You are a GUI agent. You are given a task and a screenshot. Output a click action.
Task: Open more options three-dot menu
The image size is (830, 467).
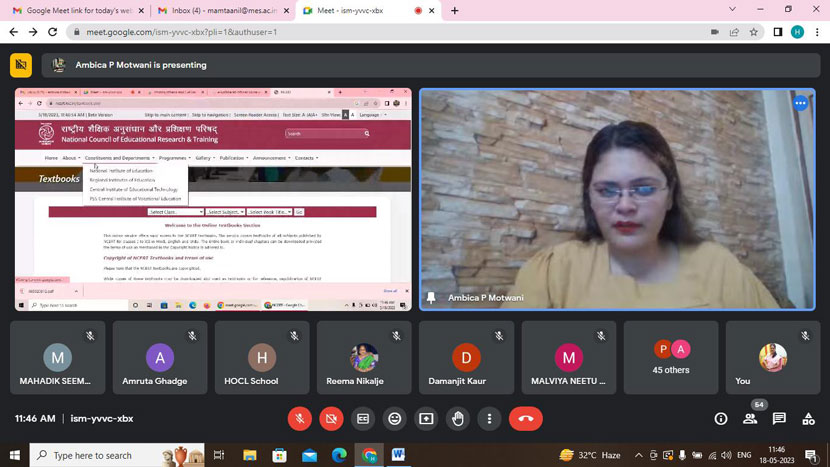(489, 419)
